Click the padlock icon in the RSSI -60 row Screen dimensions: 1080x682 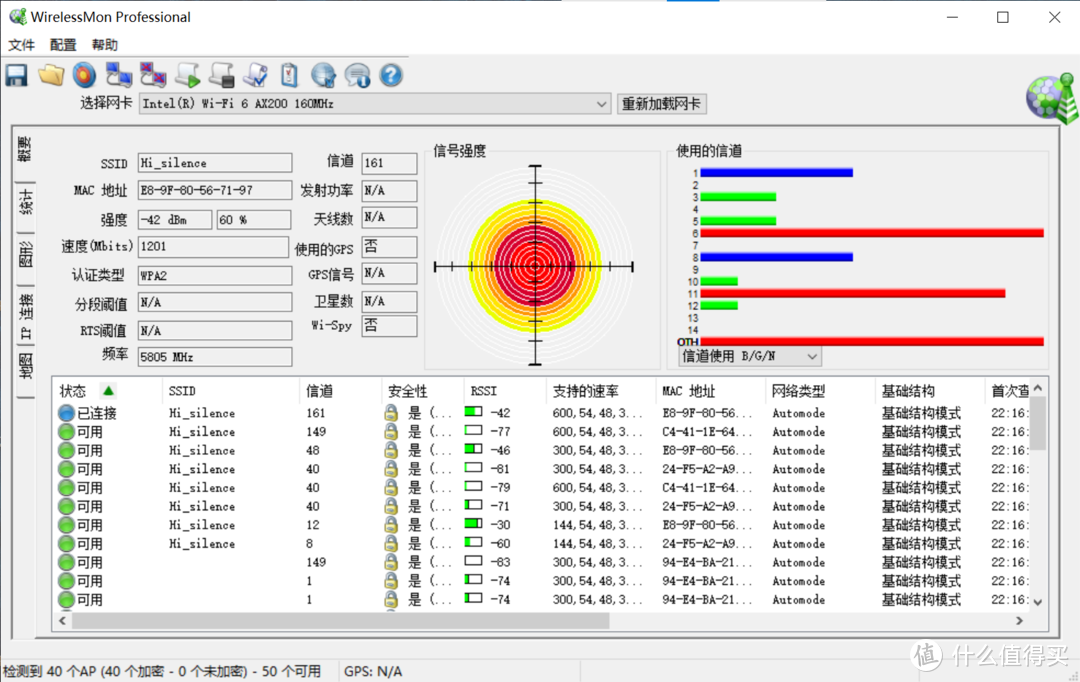point(391,544)
